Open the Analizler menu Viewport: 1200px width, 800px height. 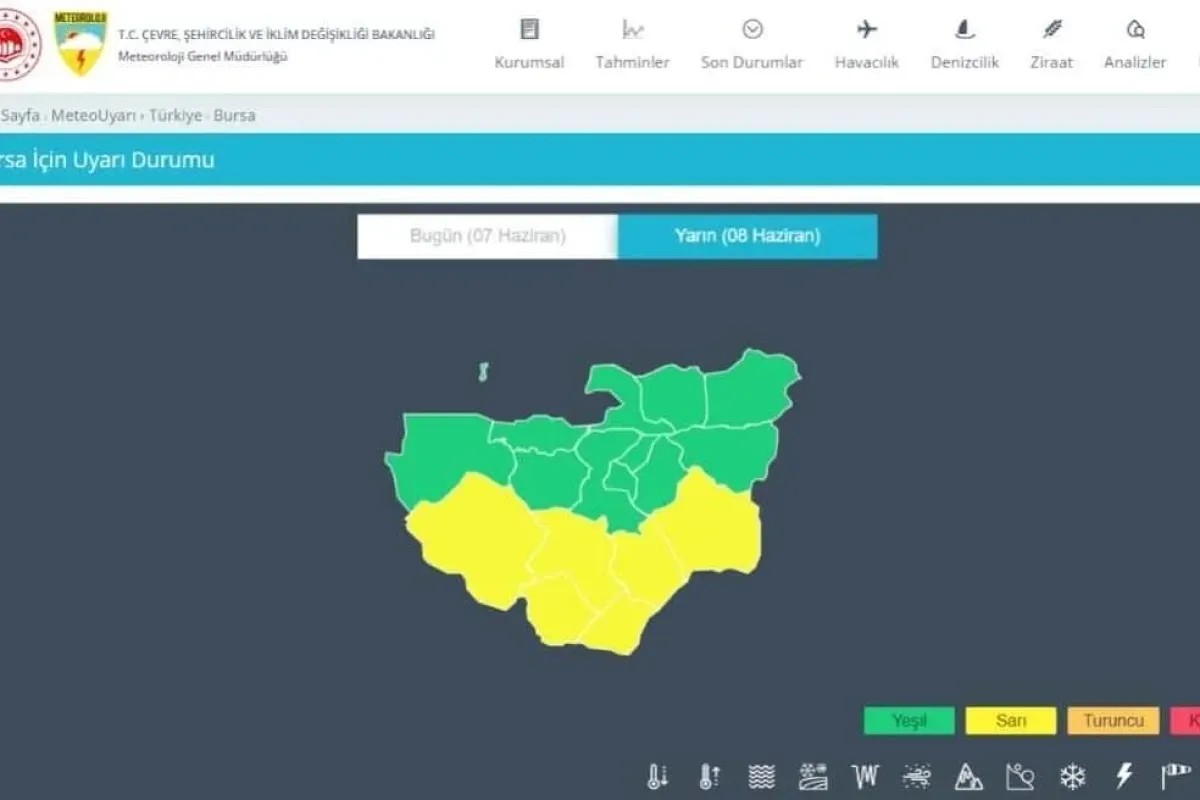tap(1135, 44)
